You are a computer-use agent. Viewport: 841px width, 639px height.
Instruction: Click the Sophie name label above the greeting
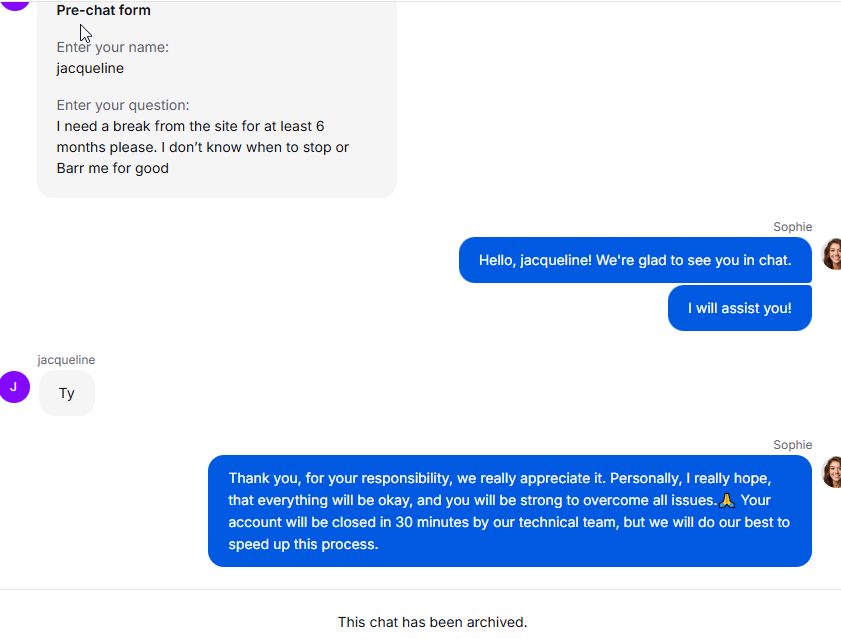792,227
